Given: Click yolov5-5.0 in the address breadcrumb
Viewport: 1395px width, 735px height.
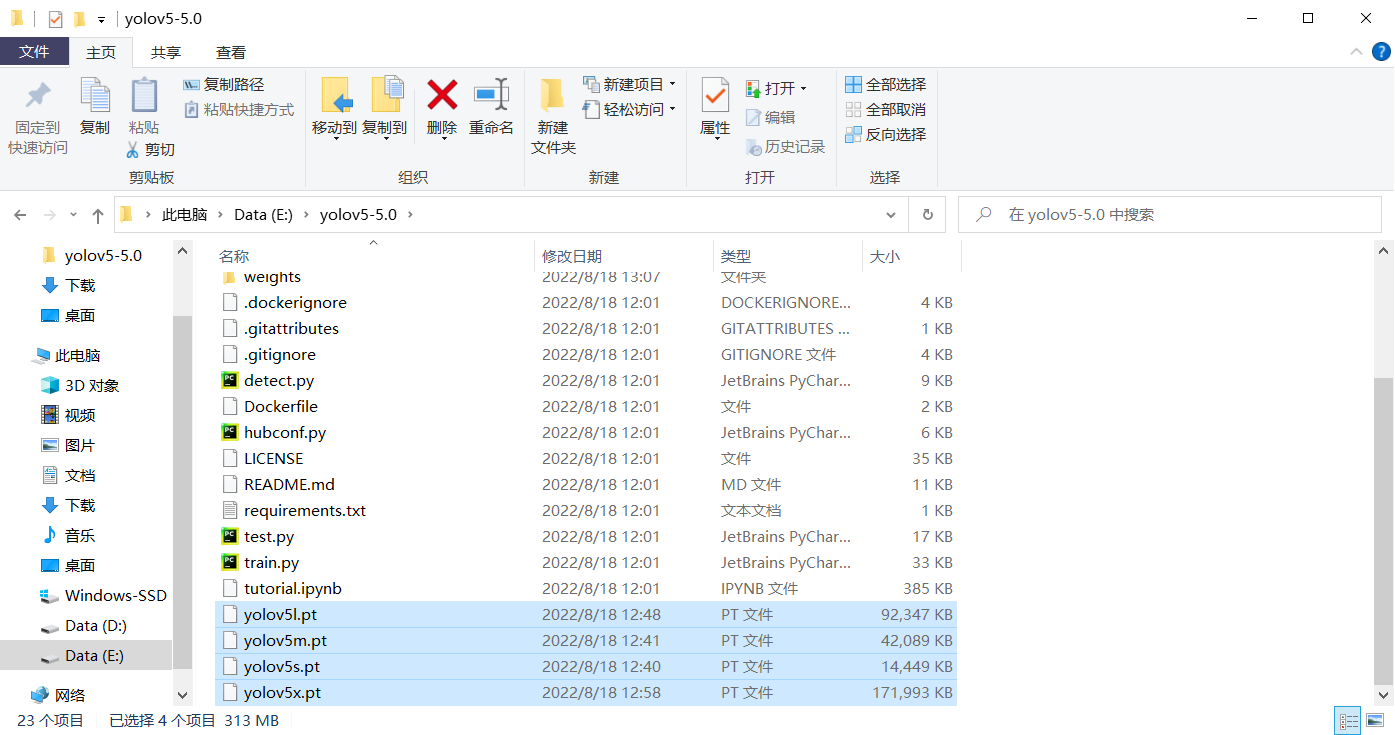Looking at the screenshot, I should pos(358,214).
